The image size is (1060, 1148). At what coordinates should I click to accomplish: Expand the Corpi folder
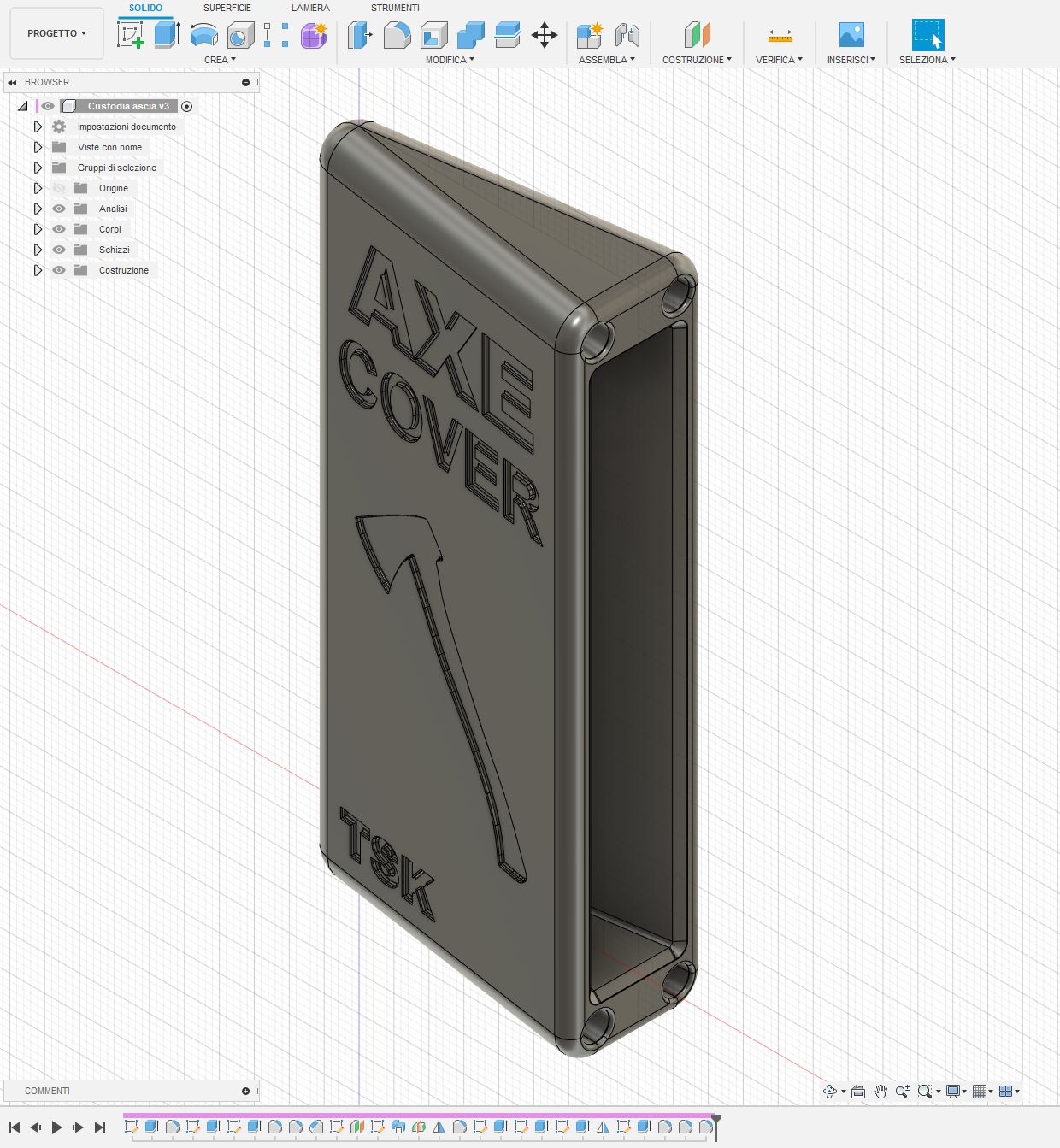[x=38, y=229]
